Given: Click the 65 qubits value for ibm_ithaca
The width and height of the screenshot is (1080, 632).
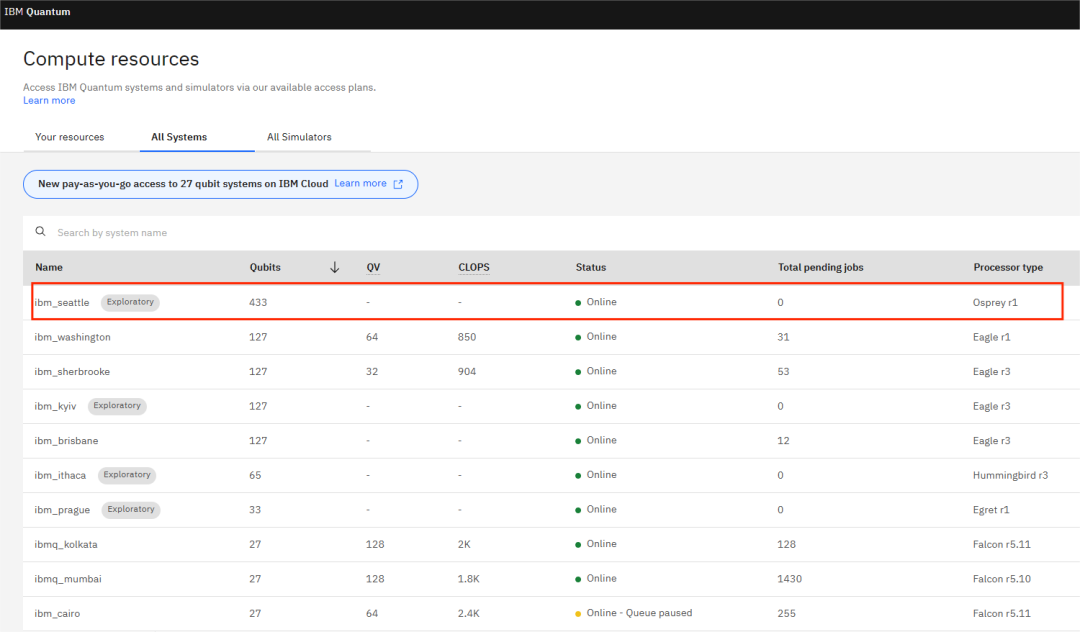Looking at the screenshot, I should click(255, 475).
